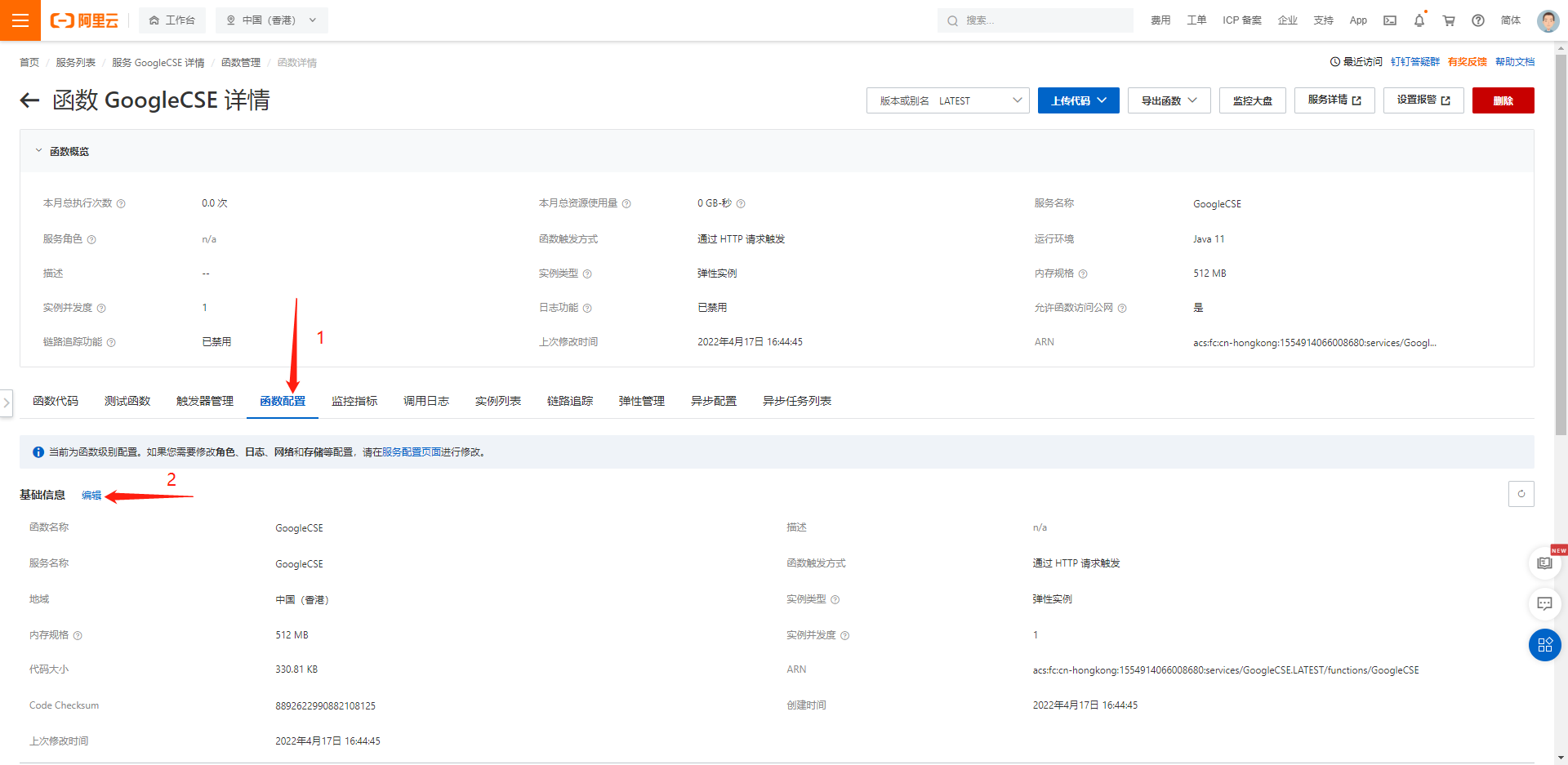The width and height of the screenshot is (1568, 765).
Task: Go to 服务 GoogleCSE 详情 breadcrumb
Action: [x=158, y=63]
